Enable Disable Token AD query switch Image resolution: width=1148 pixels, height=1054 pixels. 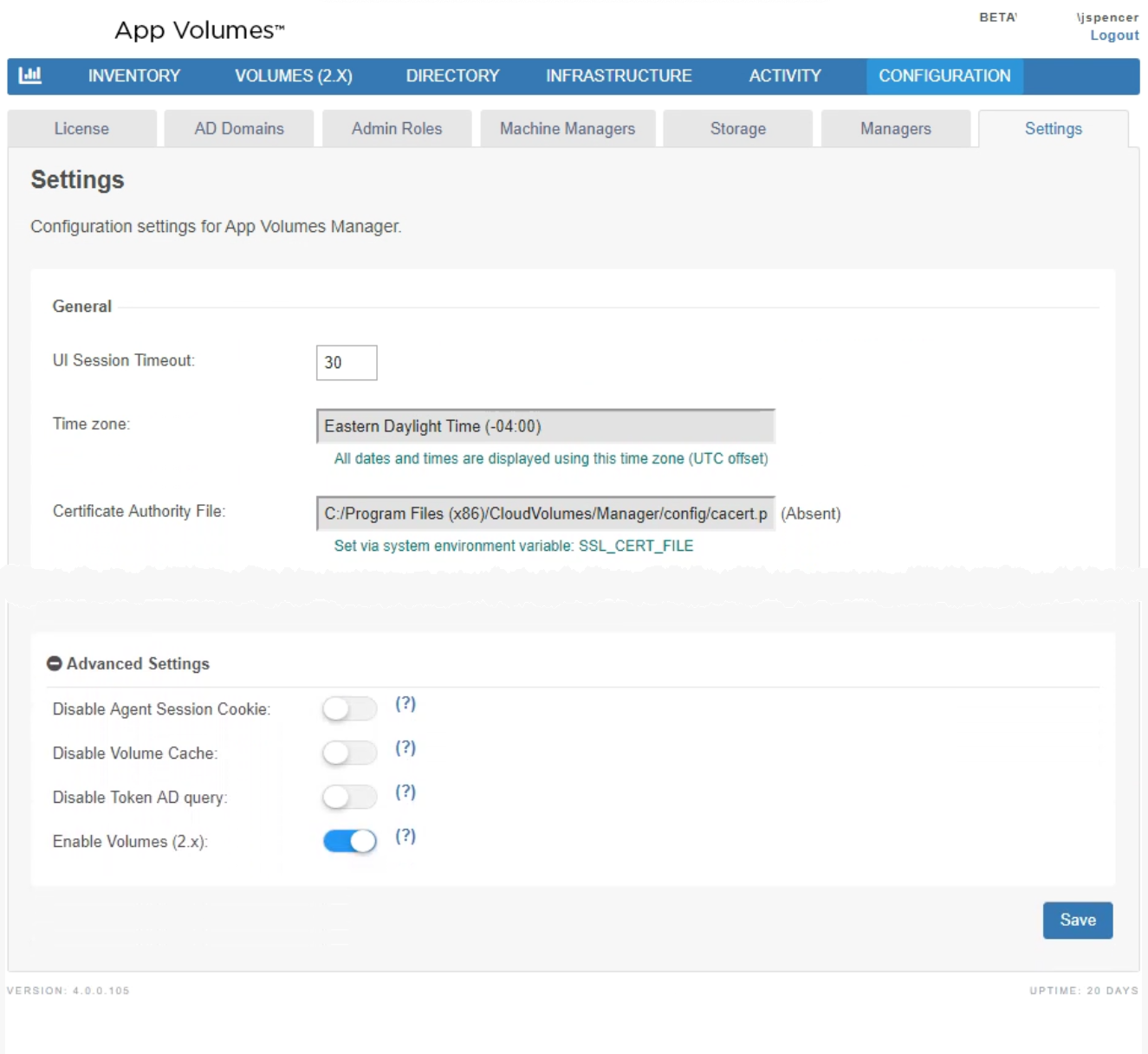tap(349, 797)
